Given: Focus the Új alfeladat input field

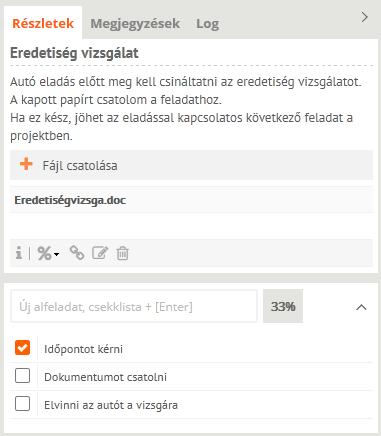Looking at the screenshot, I should pos(134,306).
